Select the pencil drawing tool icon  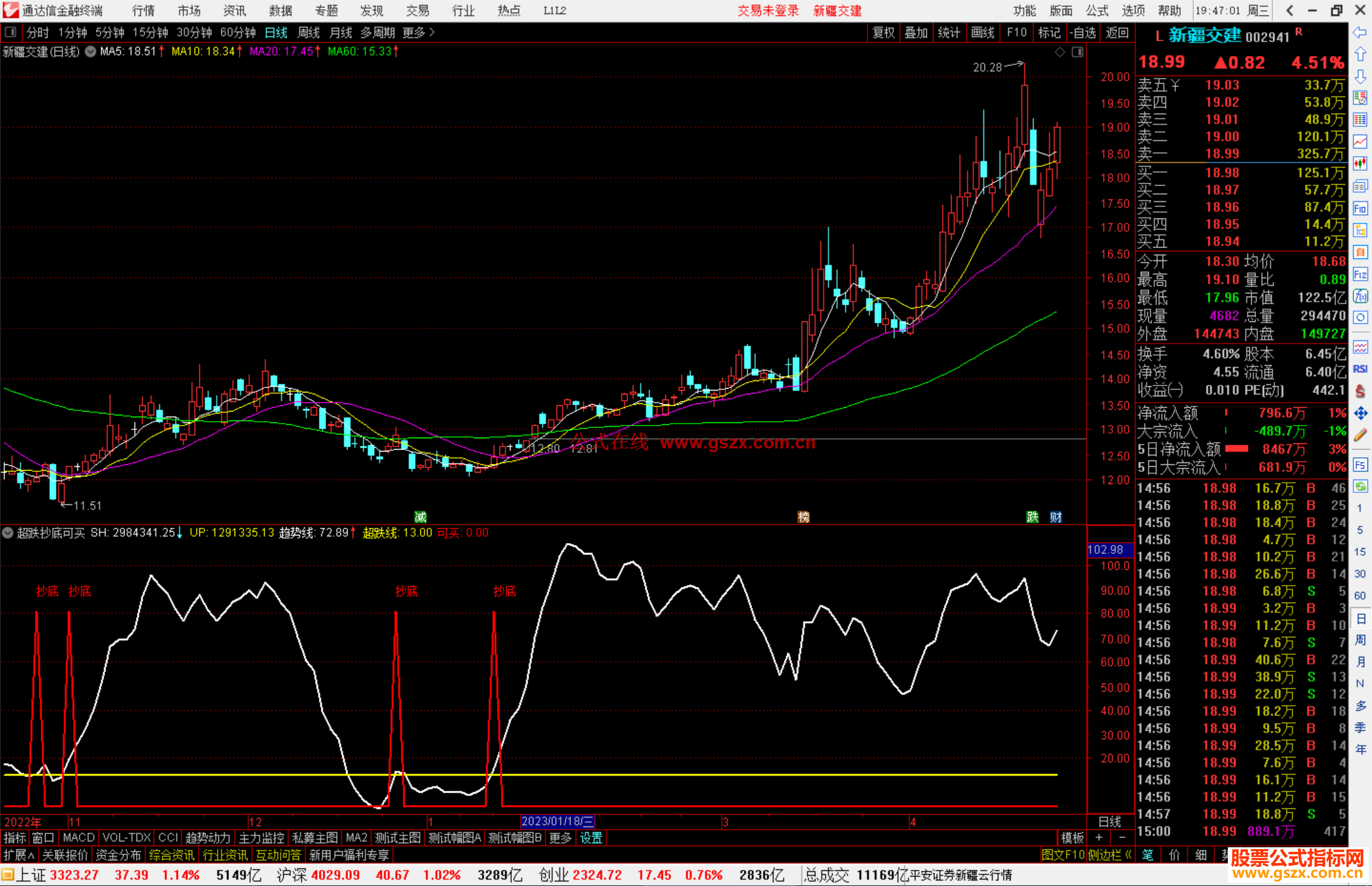coord(1360,435)
